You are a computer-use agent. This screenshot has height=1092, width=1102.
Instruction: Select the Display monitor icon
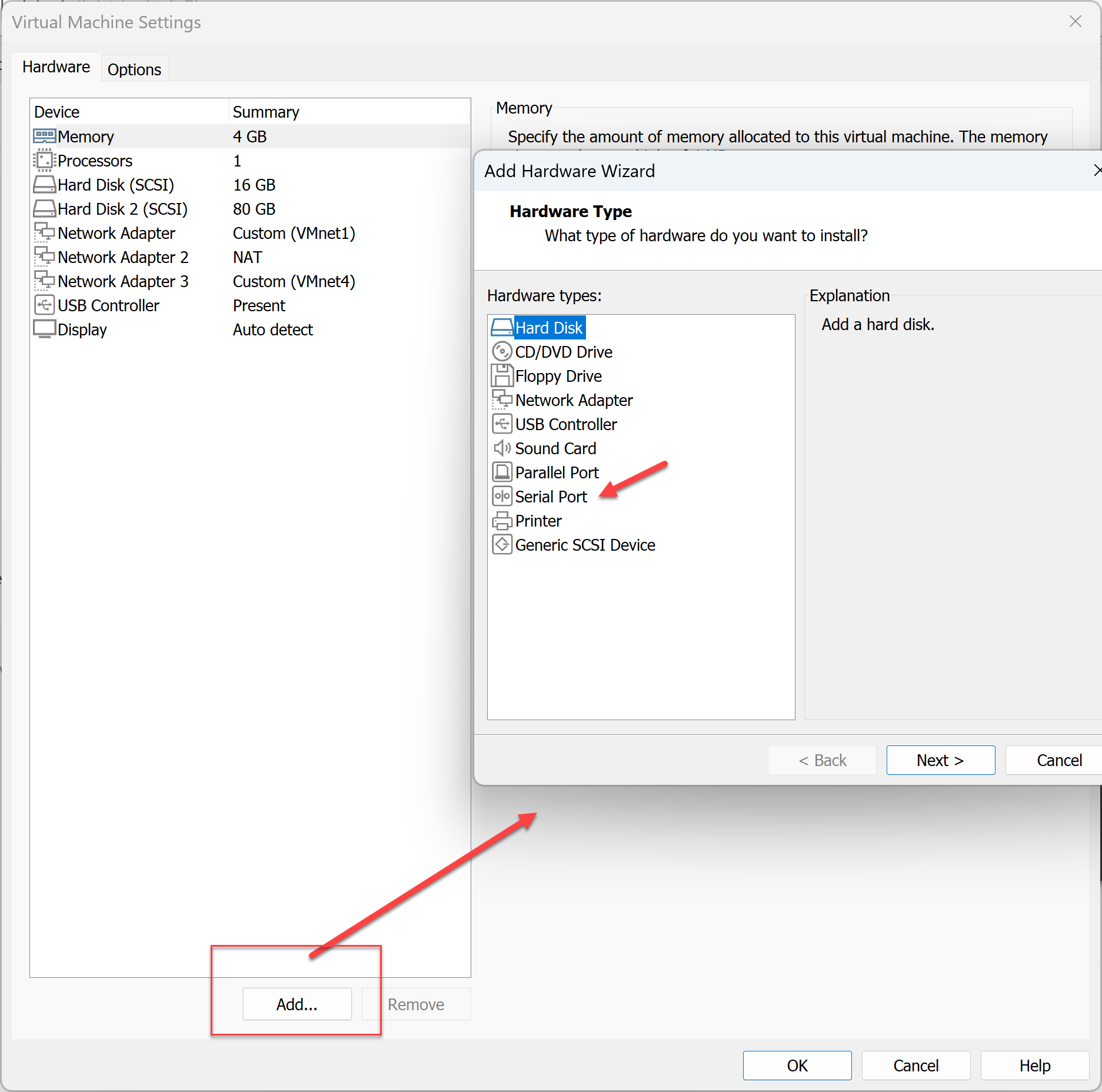click(45, 329)
